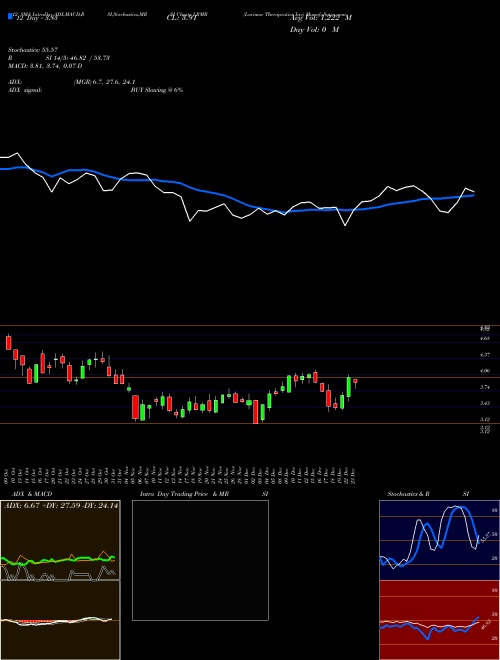Viewport: 500px width, 660px height.
Task: Click the 'Intra Day Trading Price & MR' title
Action: point(185,494)
